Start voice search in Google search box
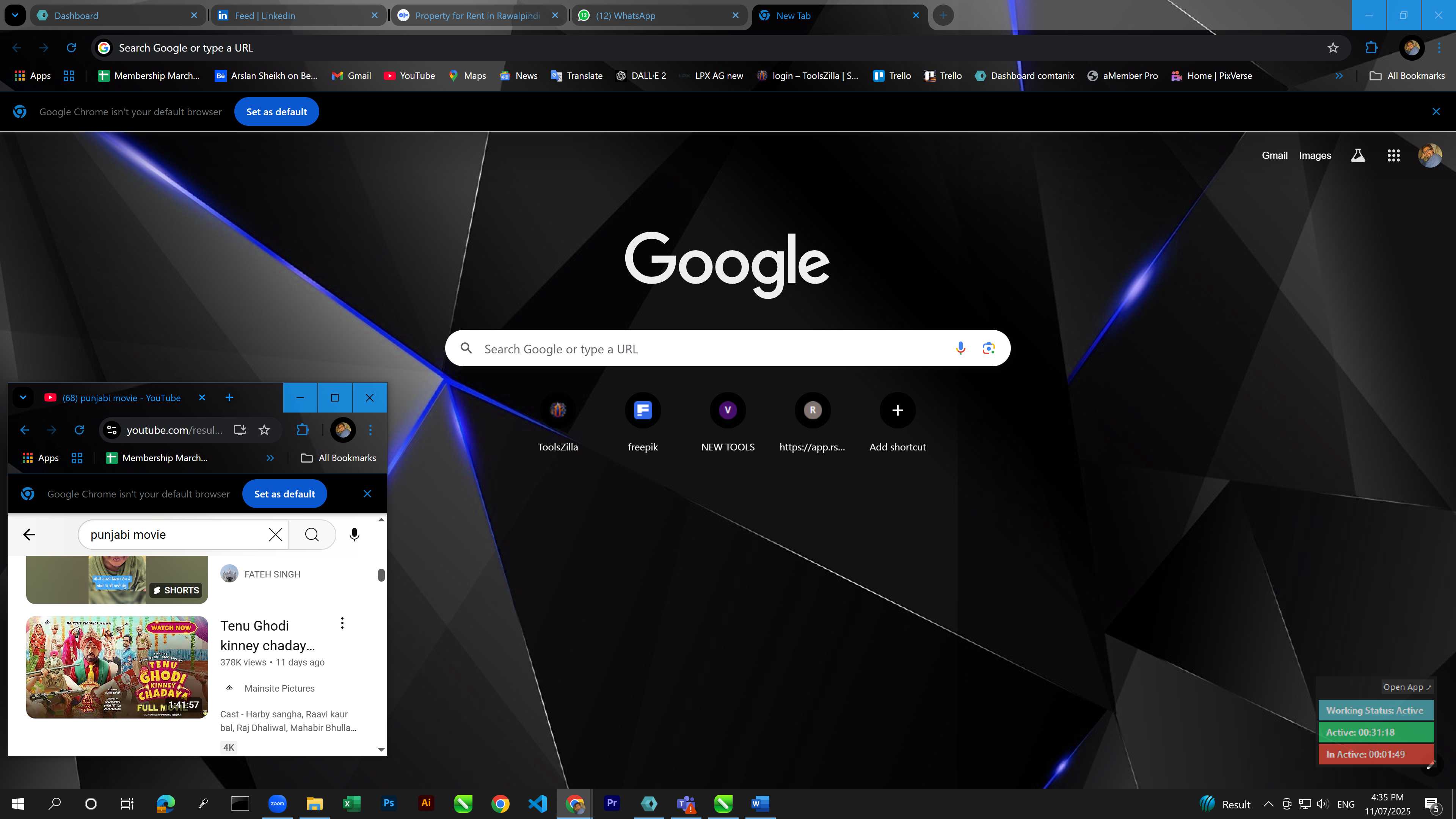1456x819 pixels. pyautogui.click(x=960, y=348)
